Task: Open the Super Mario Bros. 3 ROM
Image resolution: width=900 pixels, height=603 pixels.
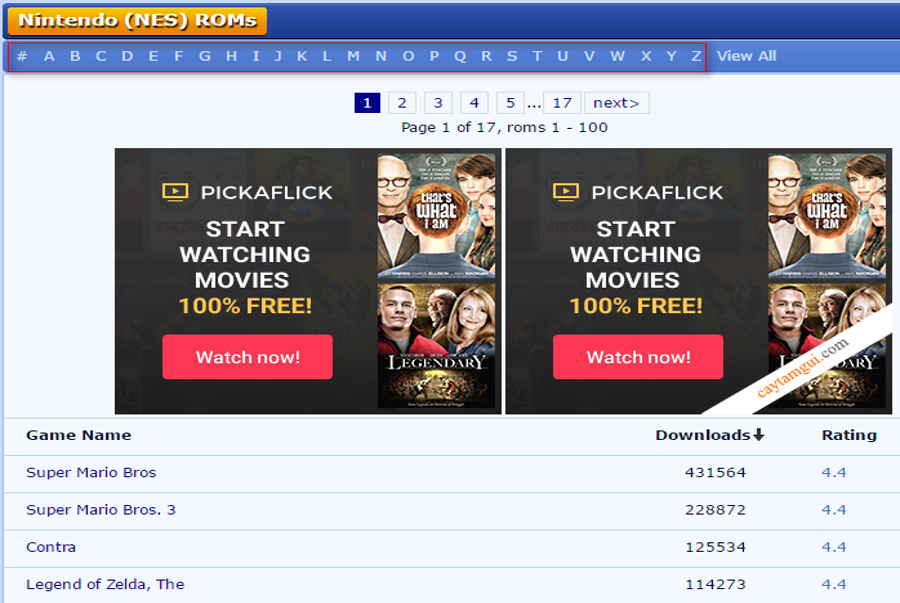Action: [101, 510]
